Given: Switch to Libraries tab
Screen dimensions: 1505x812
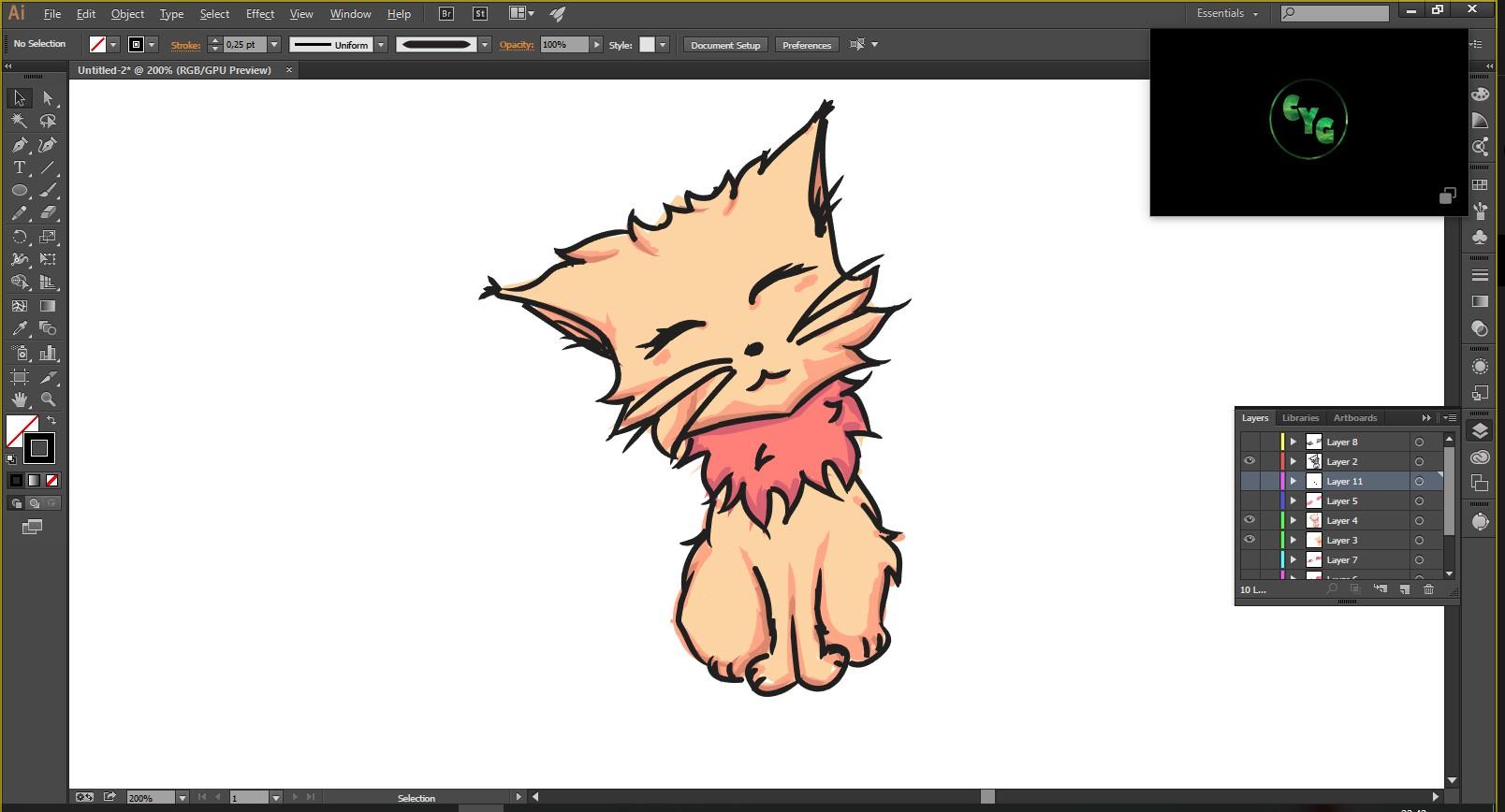Looking at the screenshot, I should [x=1300, y=418].
